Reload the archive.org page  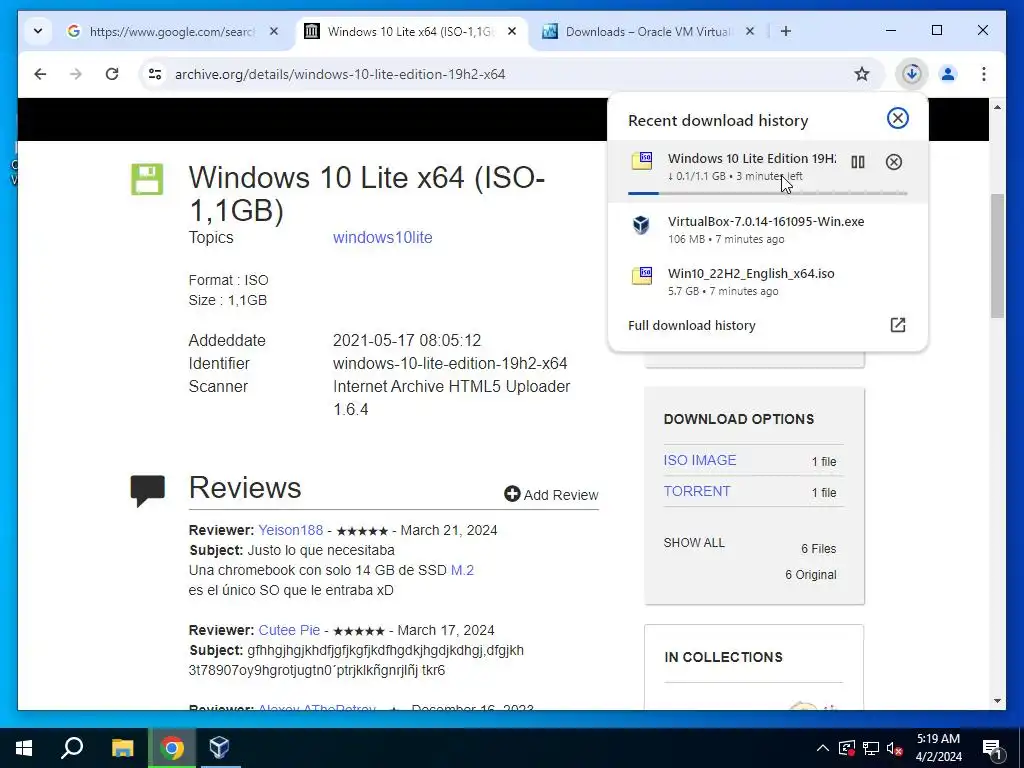point(112,74)
